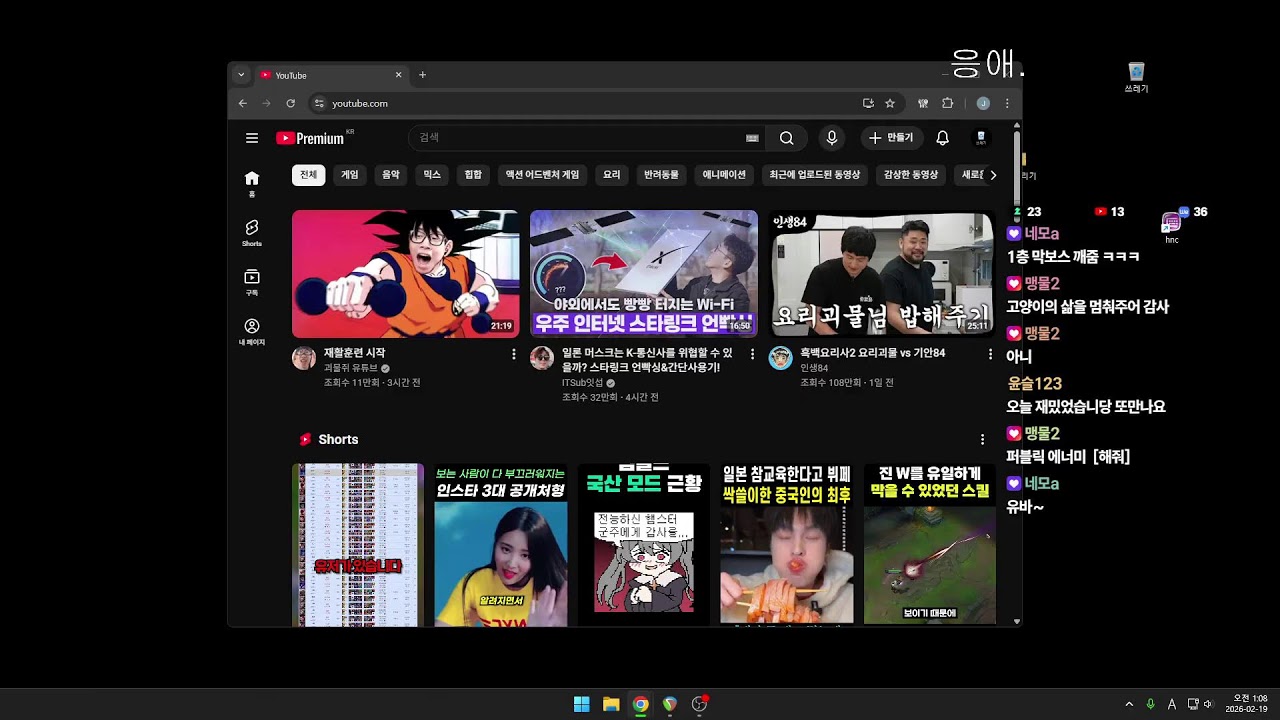The height and width of the screenshot is (720, 1280).
Task: Open the 국산 모드 근황 Short thumbnail
Action: point(644,545)
